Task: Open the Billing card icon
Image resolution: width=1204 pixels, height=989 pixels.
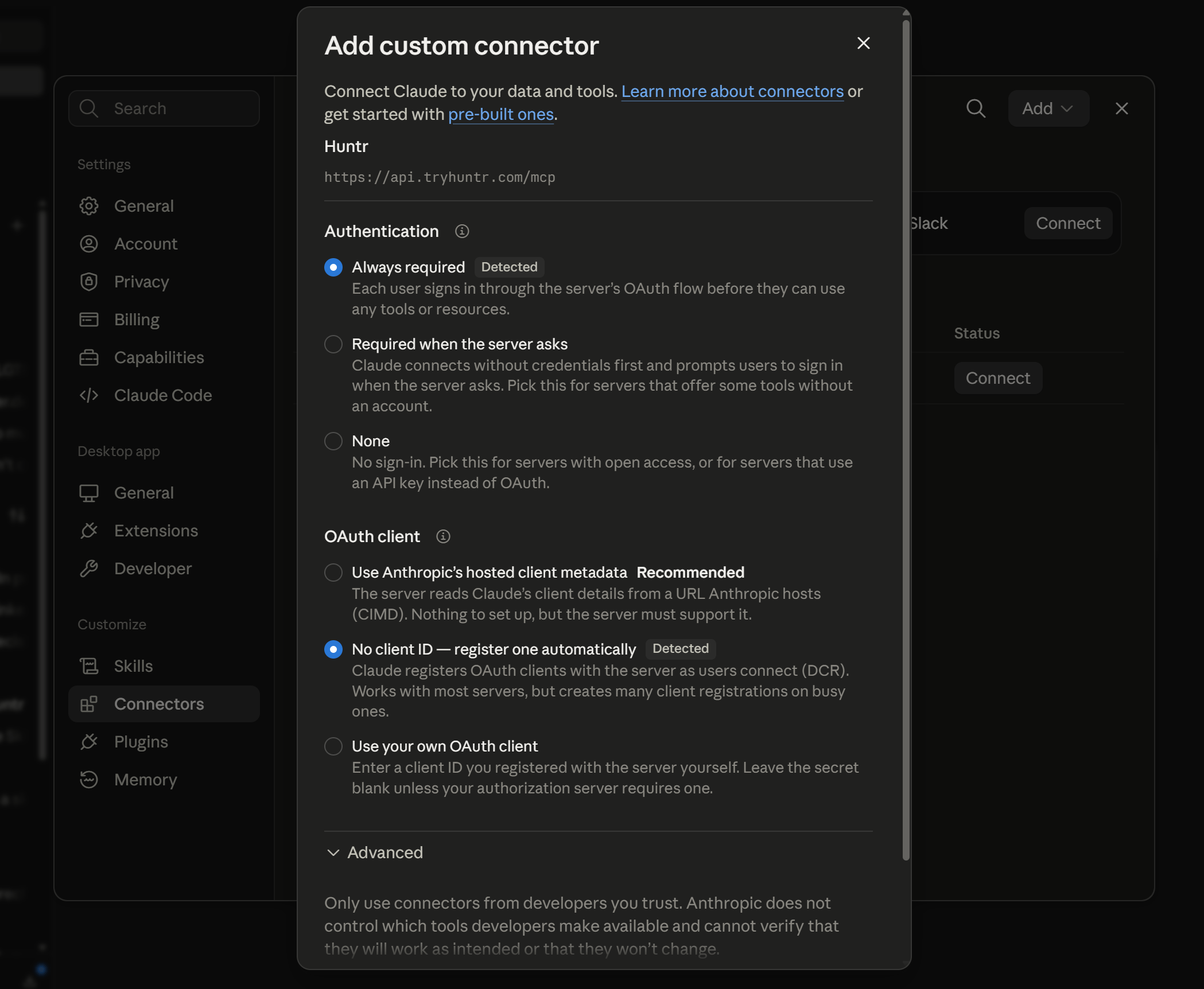Action: (x=89, y=320)
